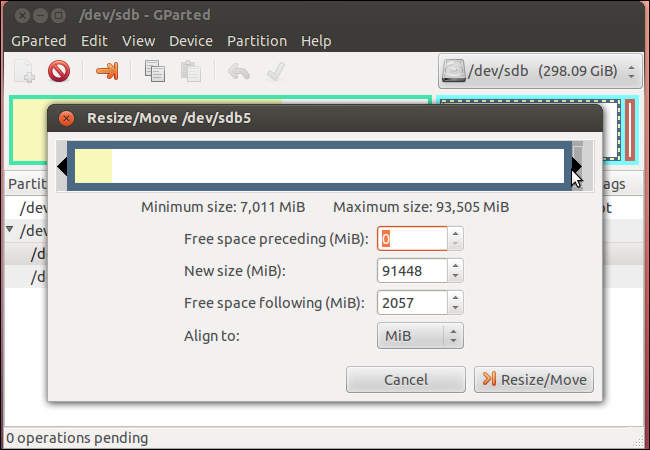Click the orange Resize/Move toolbar arrow icon
This screenshot has height=450, width=650.
pos(107,71)
